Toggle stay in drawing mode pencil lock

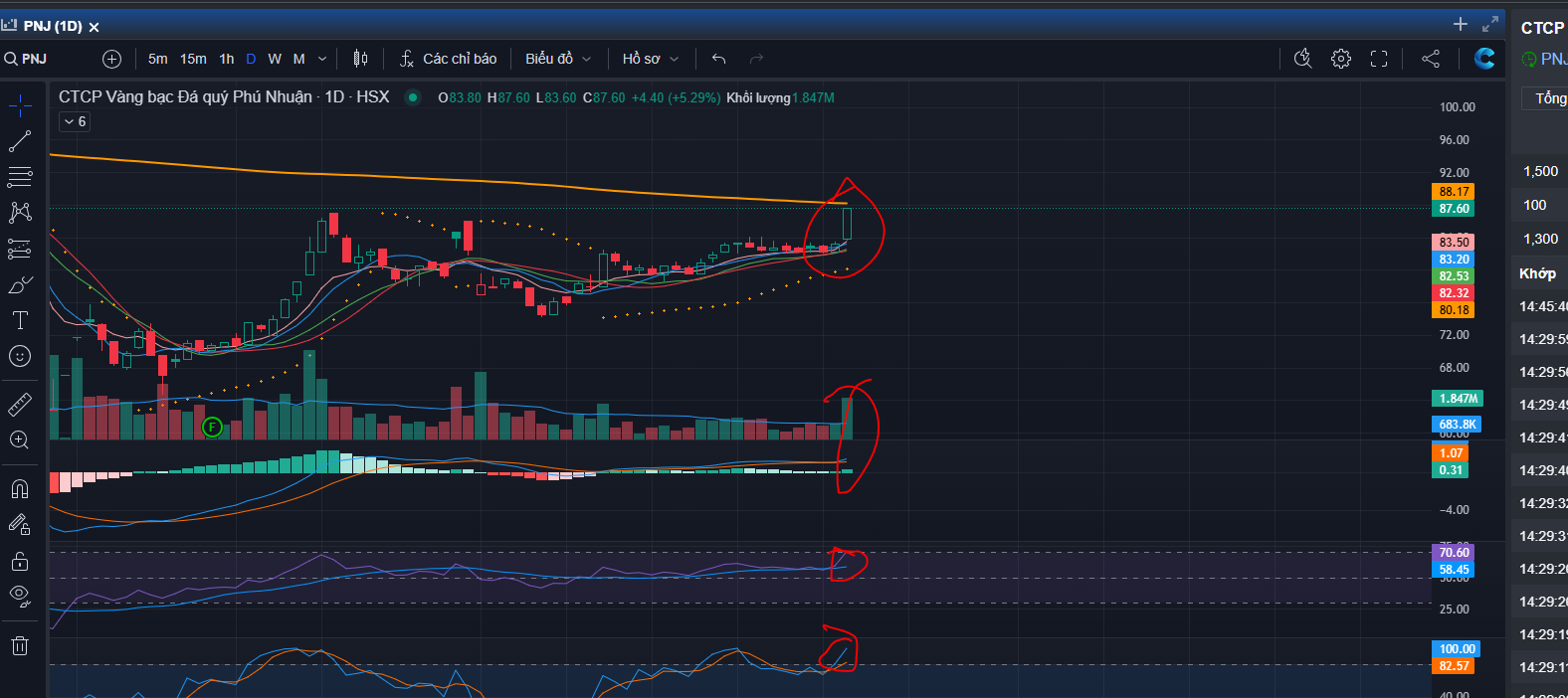coord(20,525)
